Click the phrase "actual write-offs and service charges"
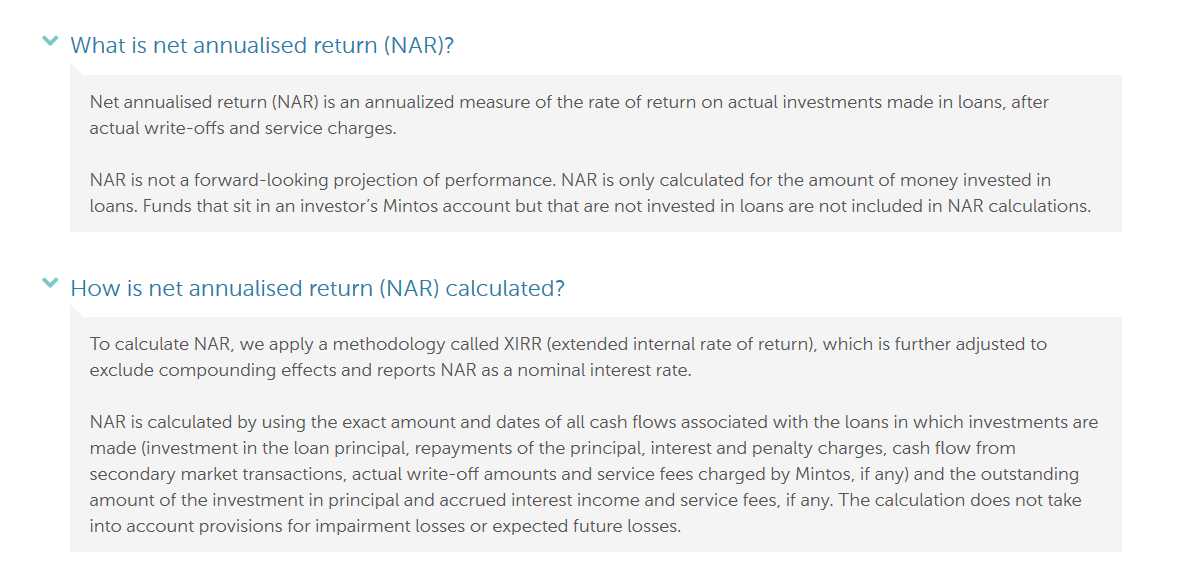This screenshot has height=587, width=1183. [x=243, y=128]
